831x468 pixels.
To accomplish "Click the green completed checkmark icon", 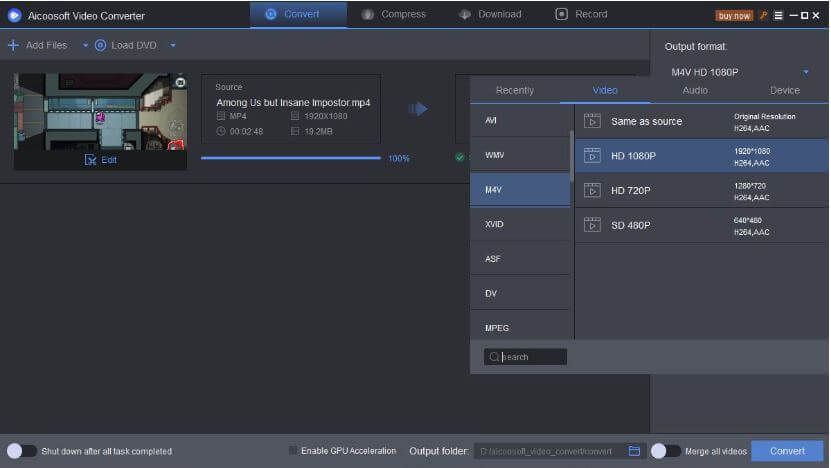I will tap(459, 157).
